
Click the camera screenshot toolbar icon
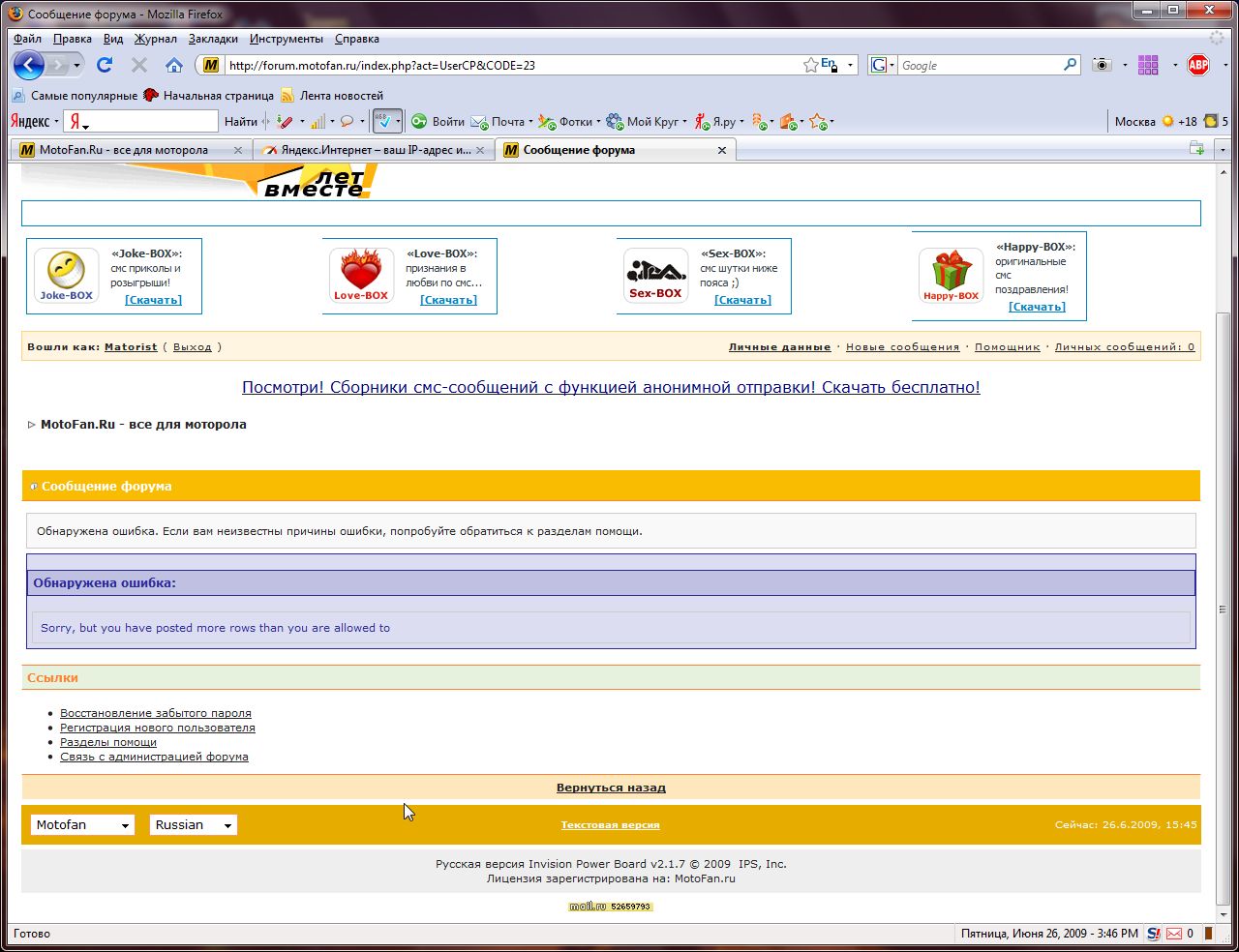1102,65
